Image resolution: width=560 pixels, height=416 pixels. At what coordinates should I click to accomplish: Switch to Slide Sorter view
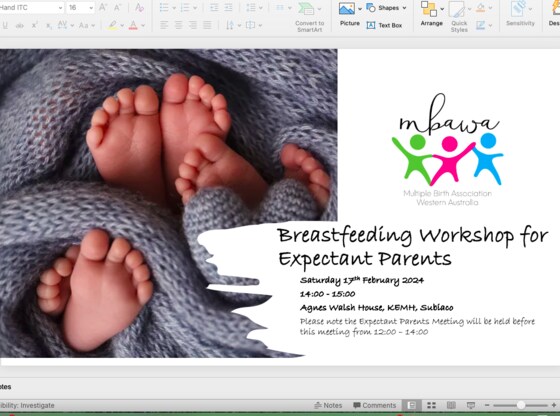tap(431, 405)
